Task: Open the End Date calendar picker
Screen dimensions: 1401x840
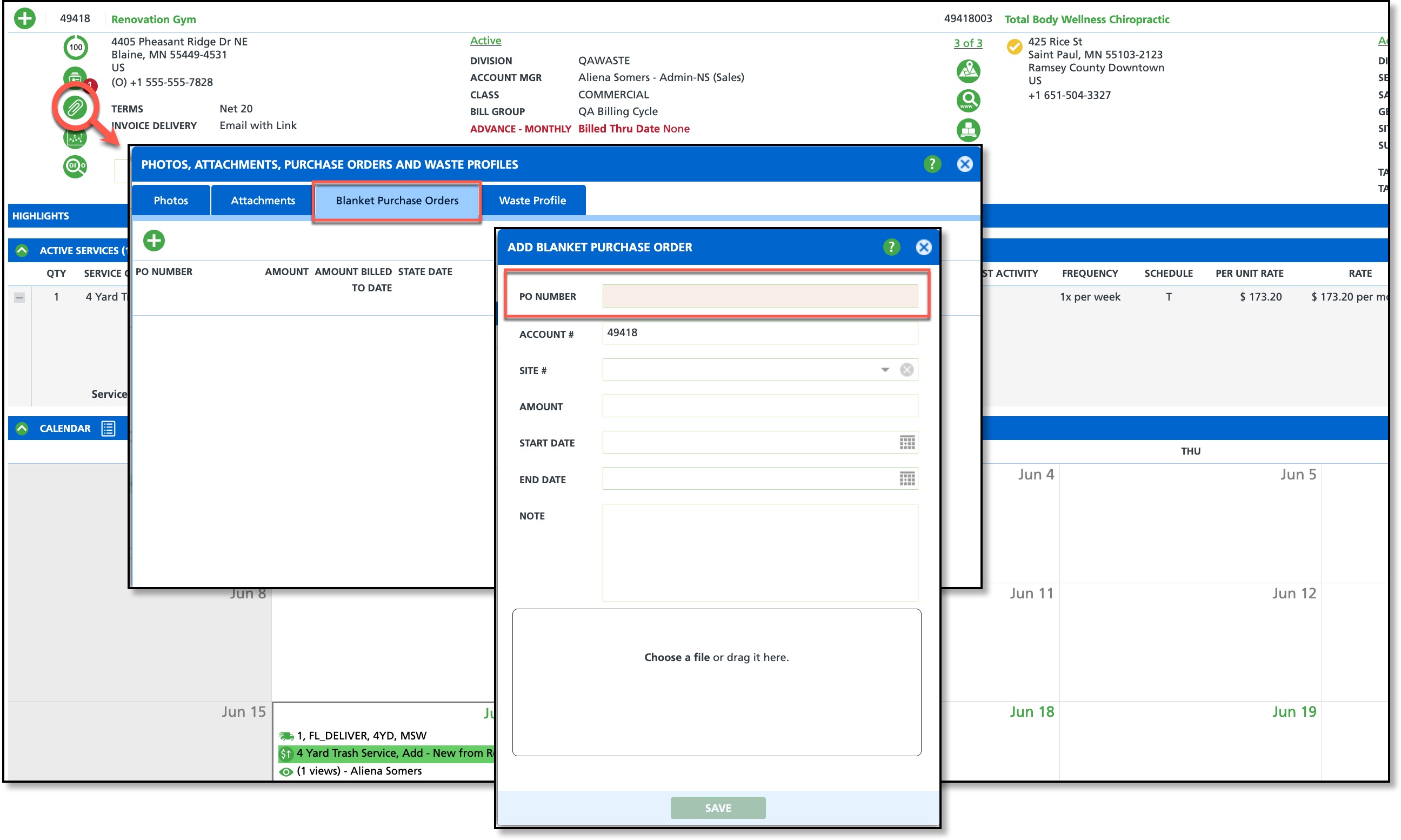Action: (907, 479)
